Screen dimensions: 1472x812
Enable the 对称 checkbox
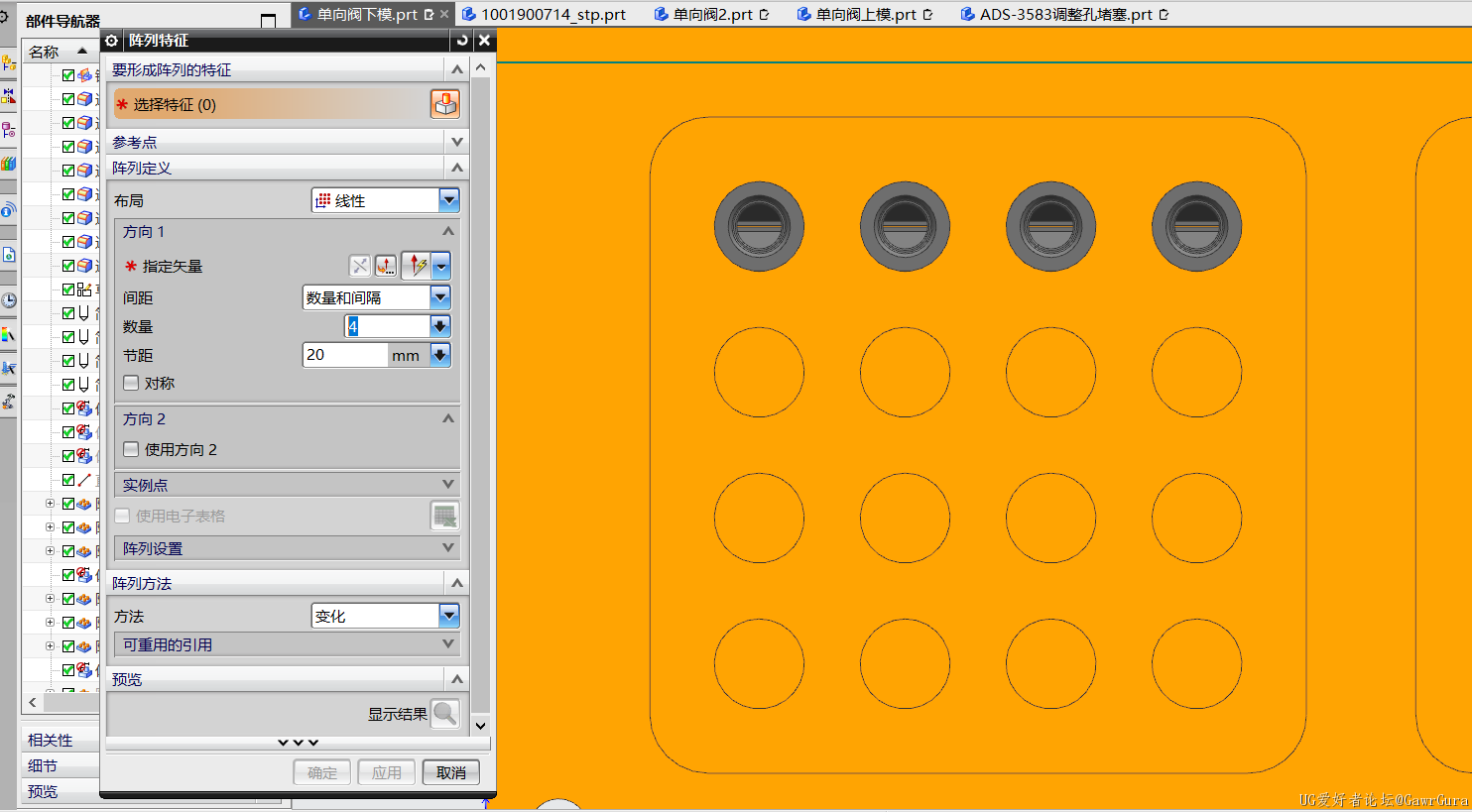pos(131,383)
